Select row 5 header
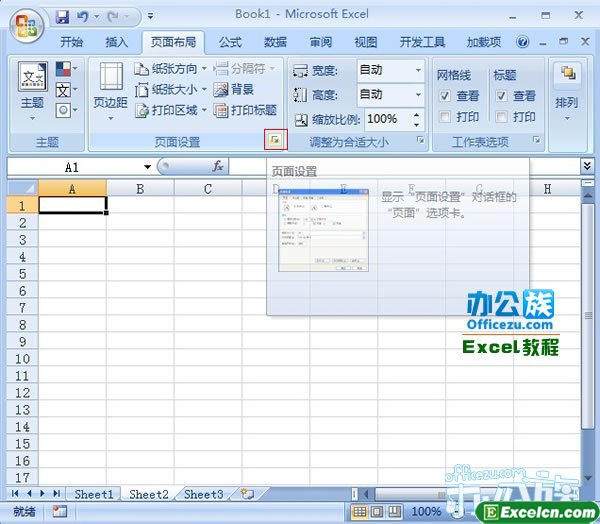600x524 pixels. pos(23,274)
